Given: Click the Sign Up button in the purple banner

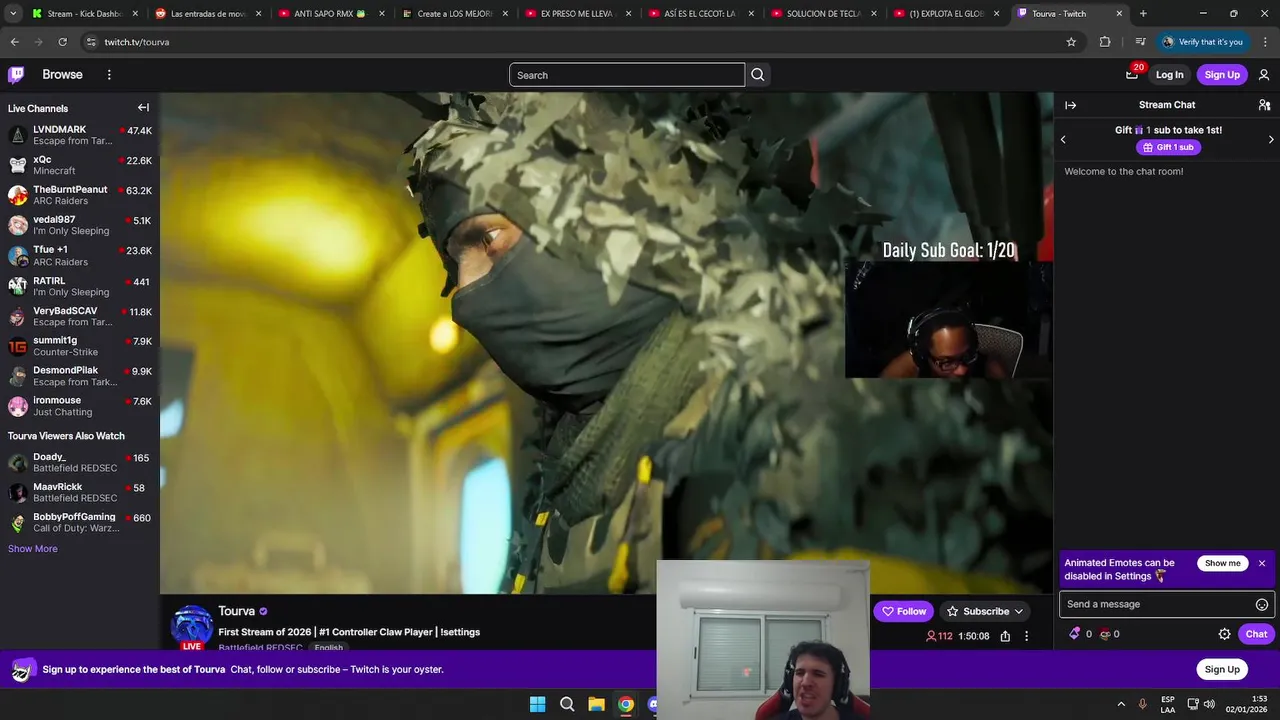Looking at the screenshot, I should click(1222, 669).
